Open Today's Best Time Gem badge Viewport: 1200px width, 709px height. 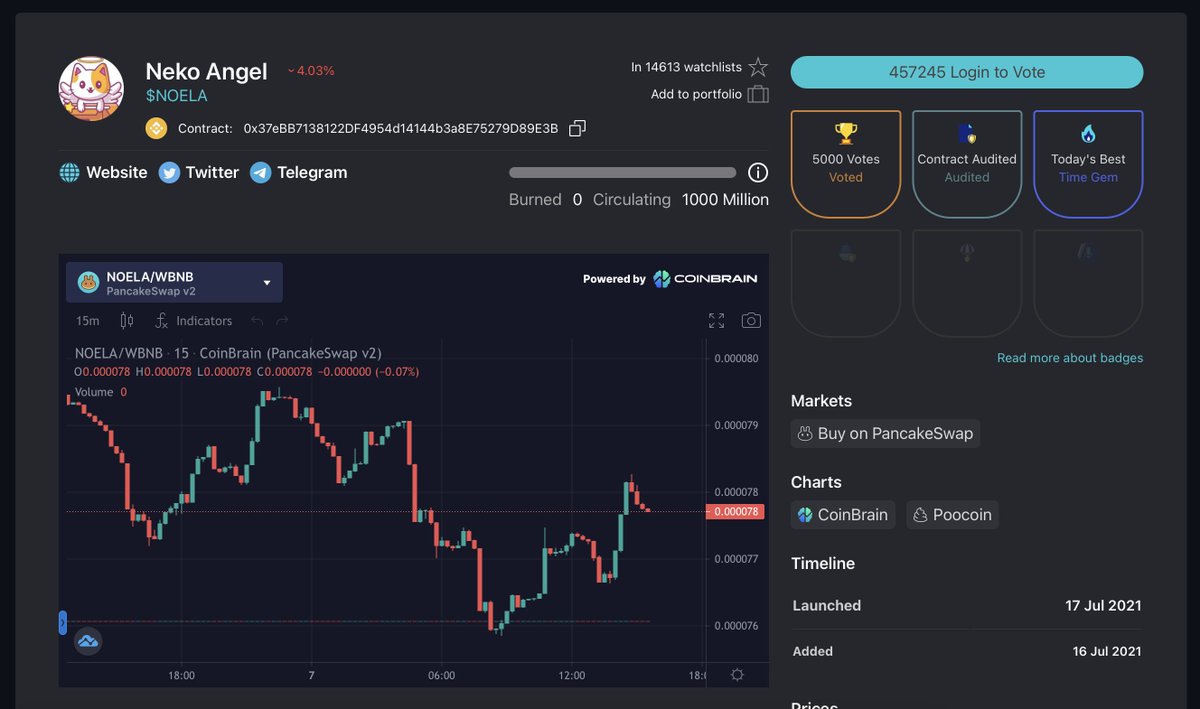click(x=1088, y=164)
